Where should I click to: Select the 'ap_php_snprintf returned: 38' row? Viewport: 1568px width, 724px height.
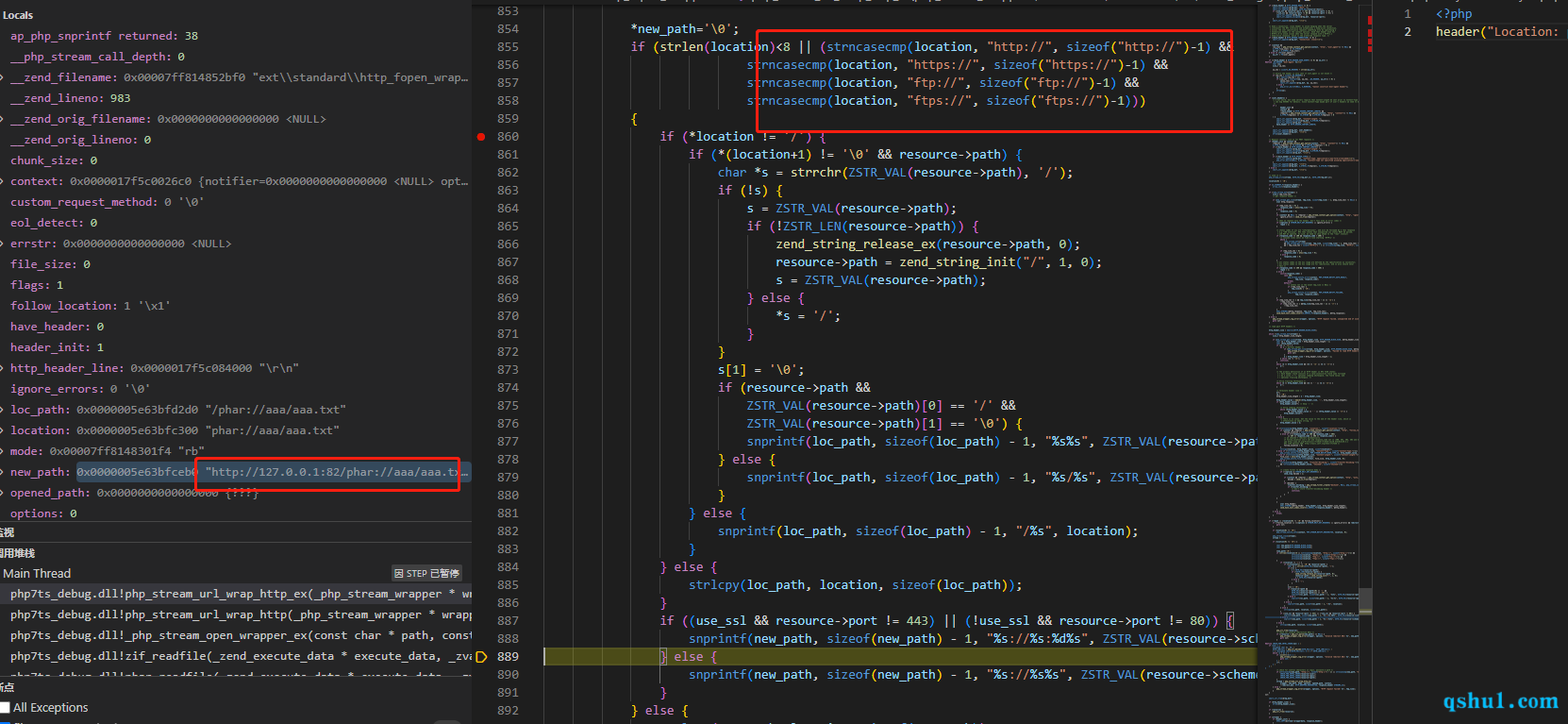(236, 36)
